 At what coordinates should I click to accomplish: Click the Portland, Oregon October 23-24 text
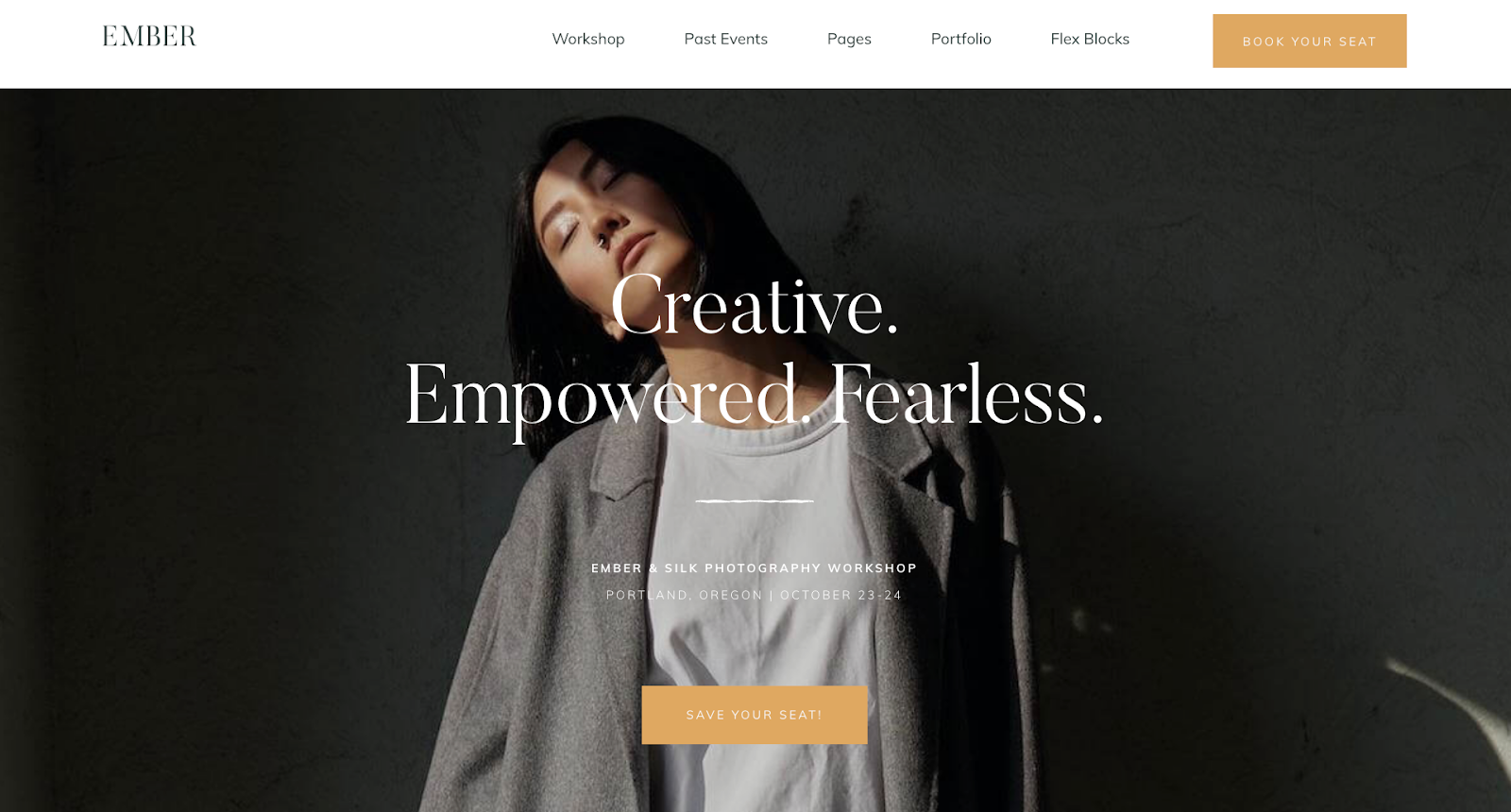tap(754, 595)
